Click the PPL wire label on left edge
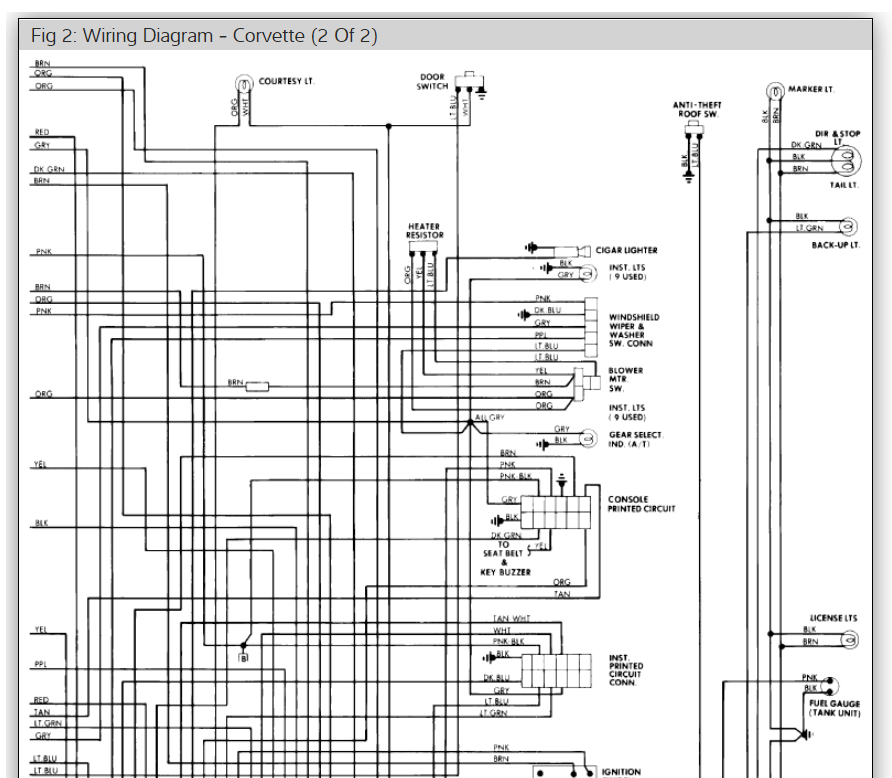The width and height of the screenshot is (892, 778). [40, 664]
